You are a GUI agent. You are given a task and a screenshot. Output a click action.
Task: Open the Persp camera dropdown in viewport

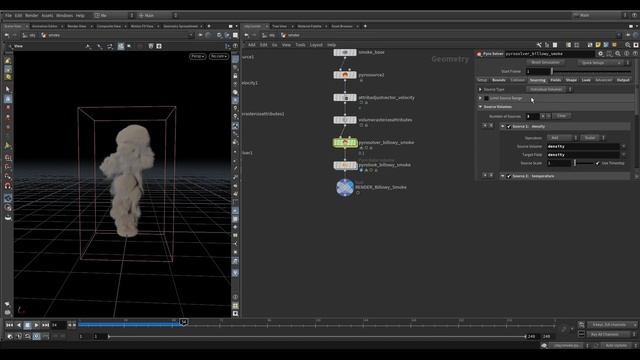[198, 56]
